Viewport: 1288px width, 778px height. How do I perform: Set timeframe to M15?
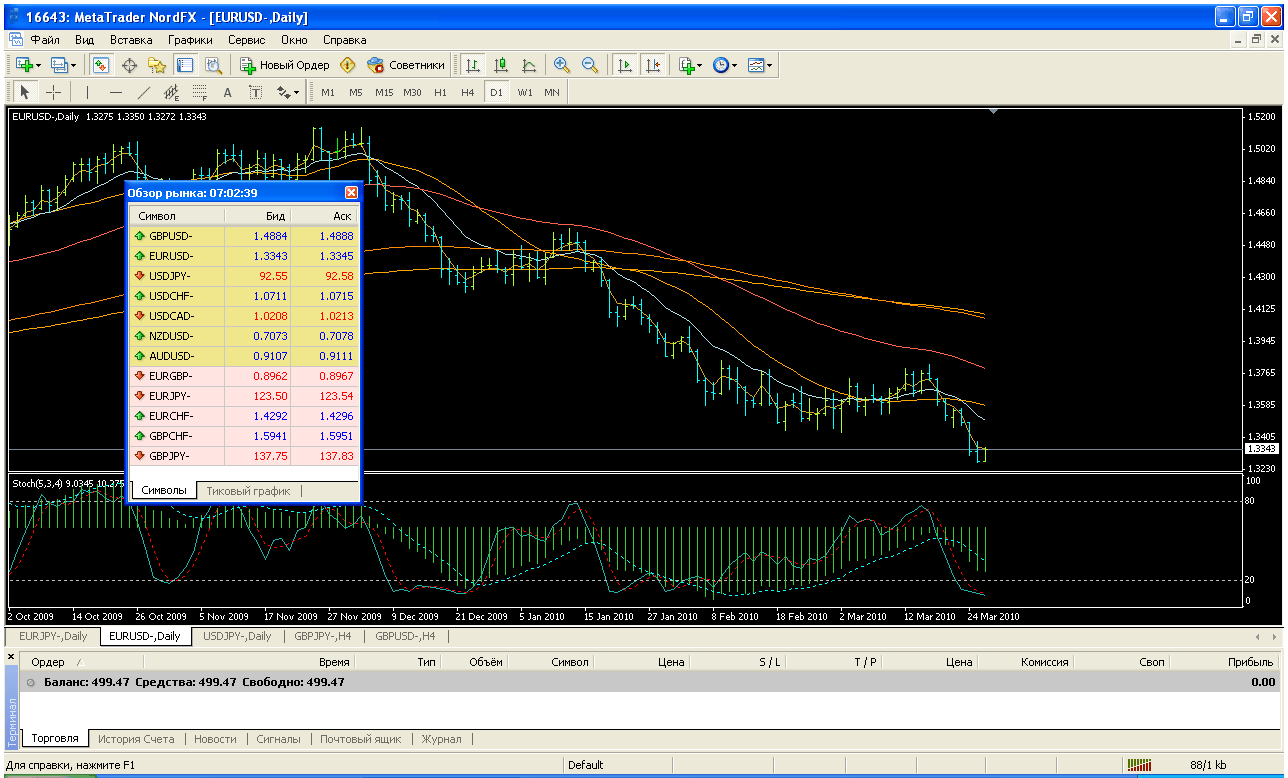coord(384,92)
